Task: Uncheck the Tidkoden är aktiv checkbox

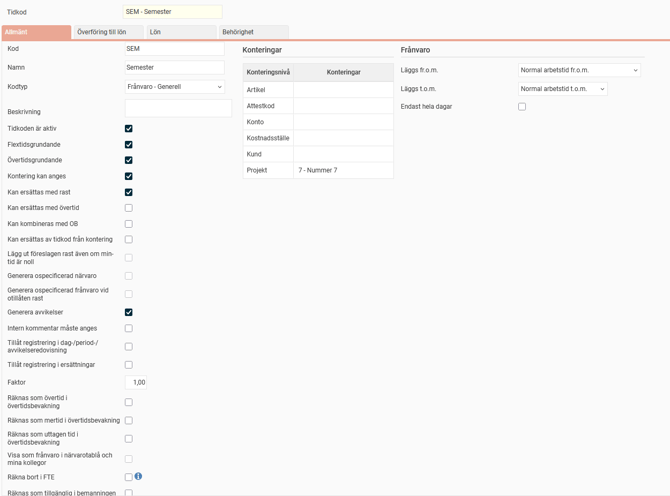Action: tap(128, 129)
